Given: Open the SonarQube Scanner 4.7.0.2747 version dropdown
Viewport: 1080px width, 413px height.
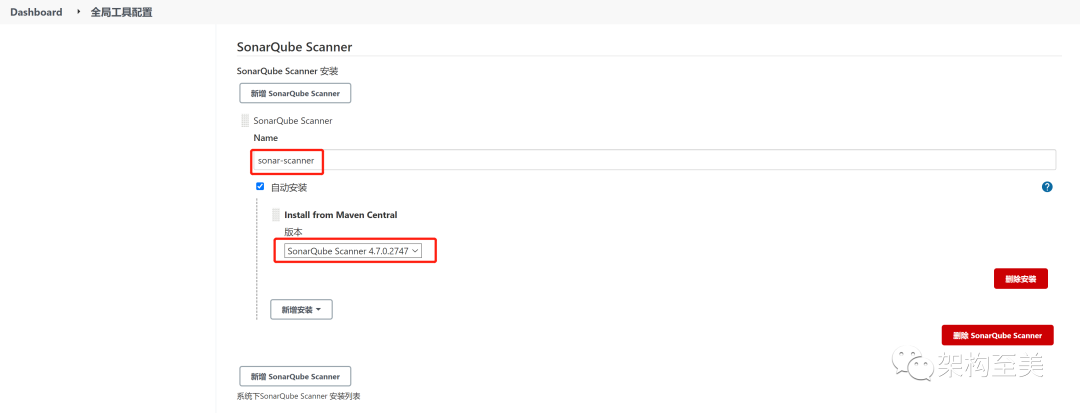Looking at the screenshot, I should point(353,251).
